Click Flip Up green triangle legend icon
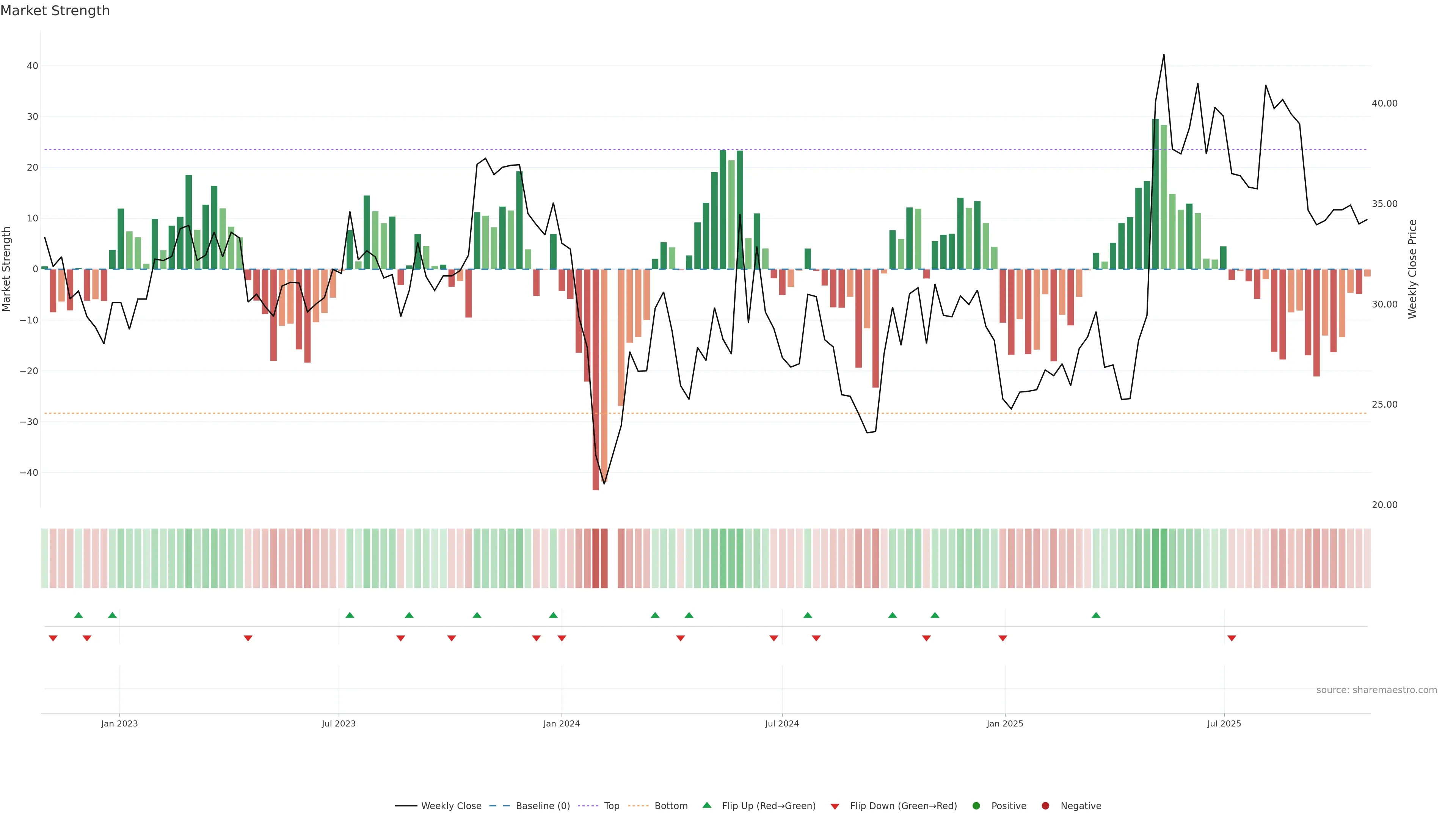Viewport: 1456px width, 819px height. 706,805
